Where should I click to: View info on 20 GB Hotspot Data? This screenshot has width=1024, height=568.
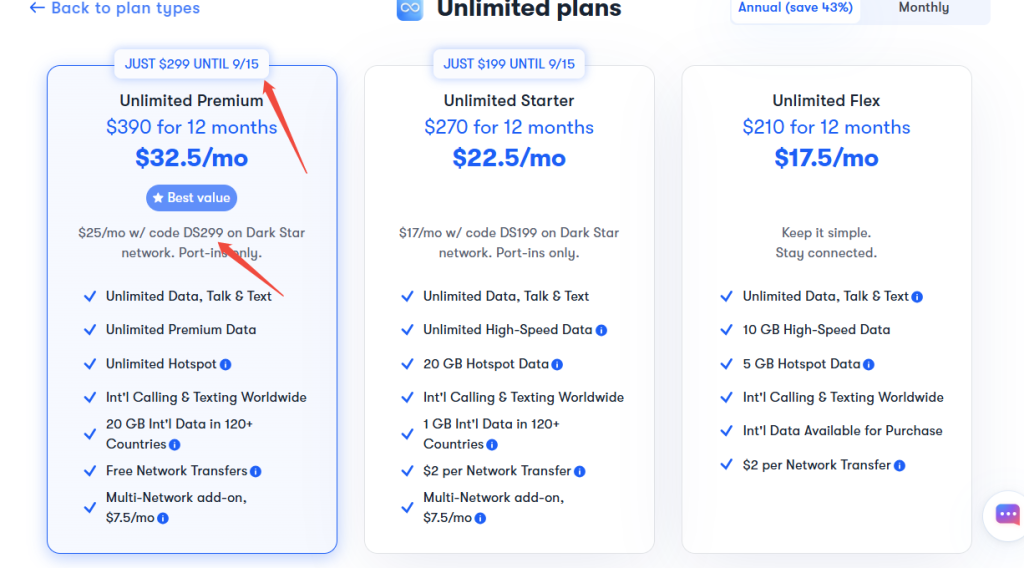557,364
